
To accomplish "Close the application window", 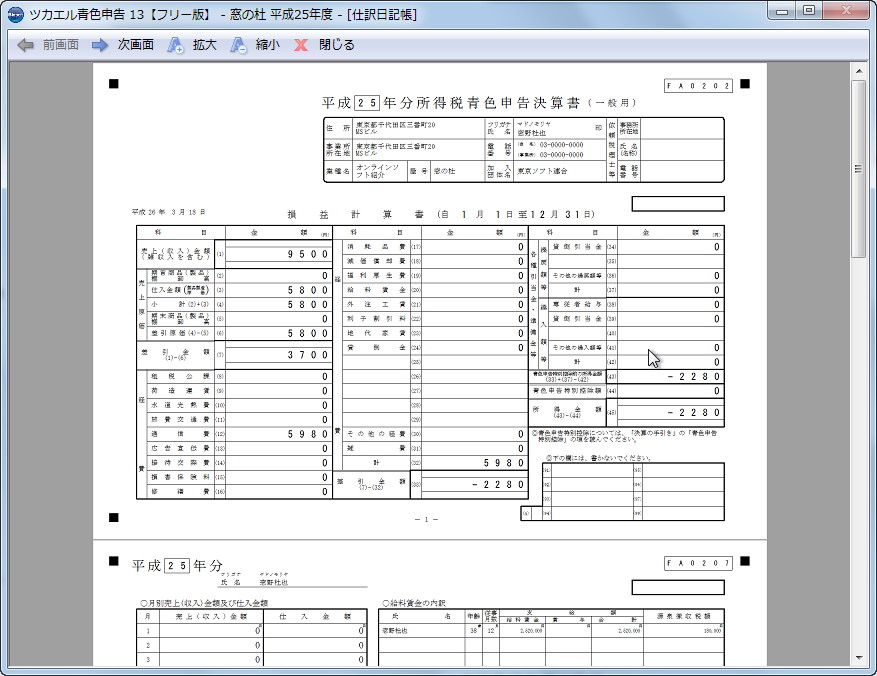I will pos(846,11).
